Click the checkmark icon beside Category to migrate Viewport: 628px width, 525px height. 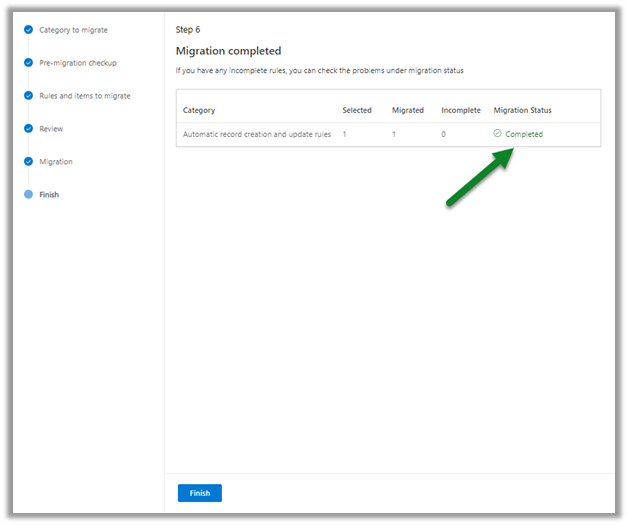click(28, 30)
